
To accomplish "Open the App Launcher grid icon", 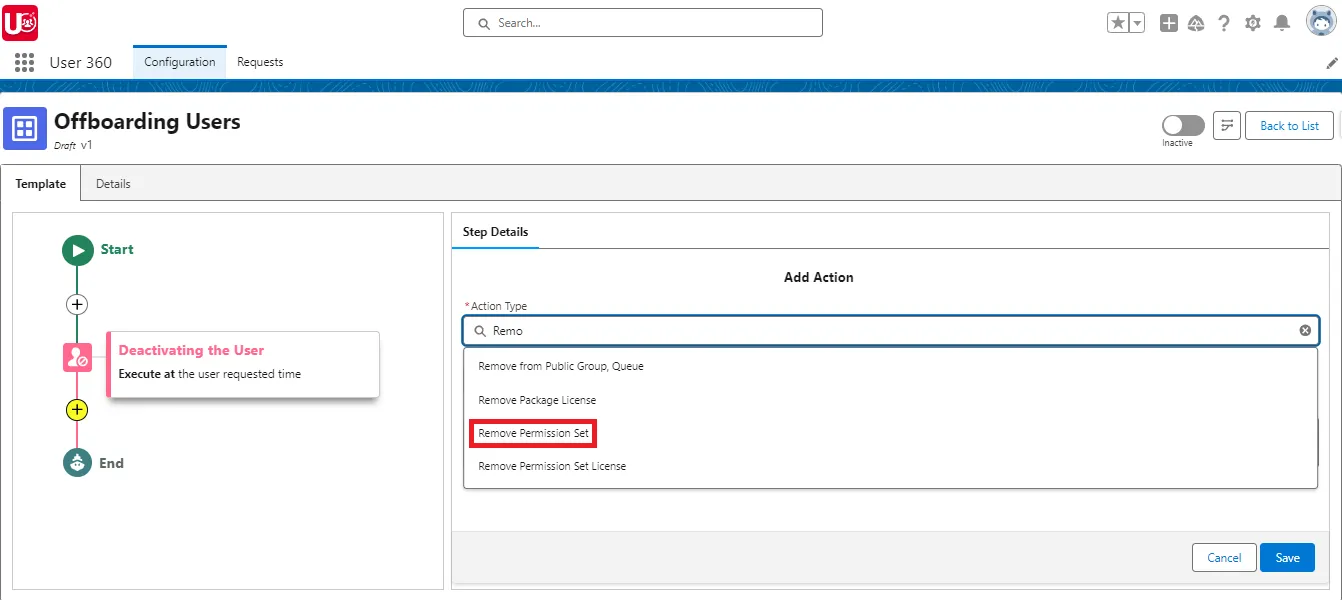I will (22, 62).
